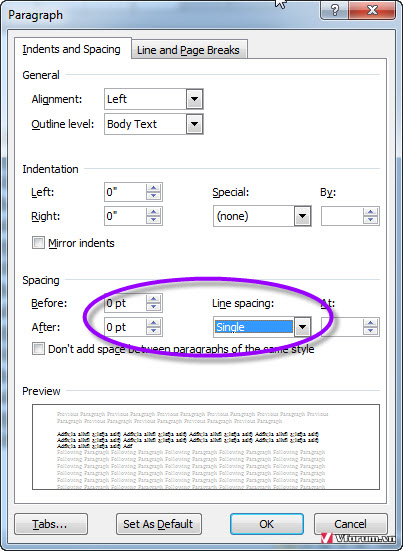Expand the Line spacing dropdown arrow
The width and height of the screenshot is (403, 551).
[302, 327]
